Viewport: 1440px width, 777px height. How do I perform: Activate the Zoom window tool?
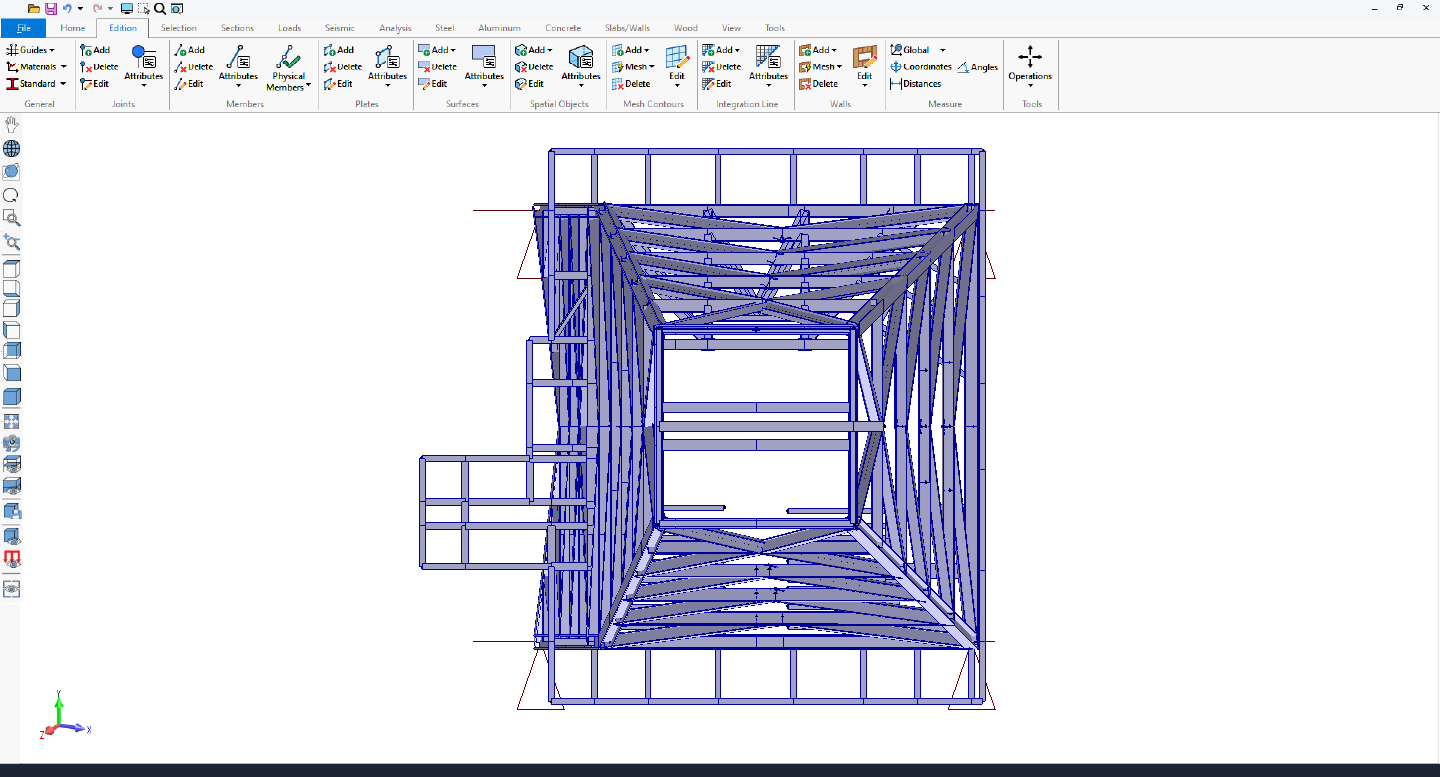[x=11, y=219]
